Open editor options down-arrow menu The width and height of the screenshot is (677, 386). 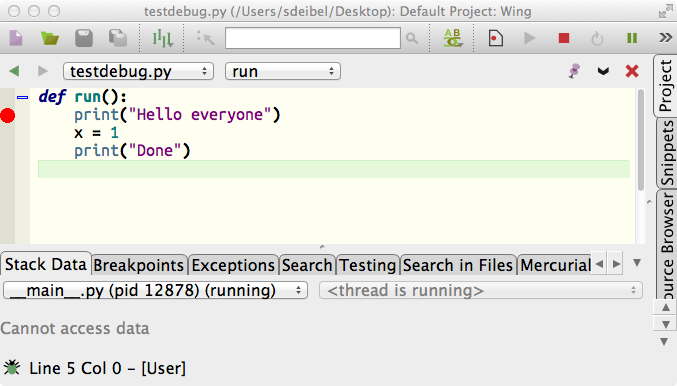click(x=603, y=71)
